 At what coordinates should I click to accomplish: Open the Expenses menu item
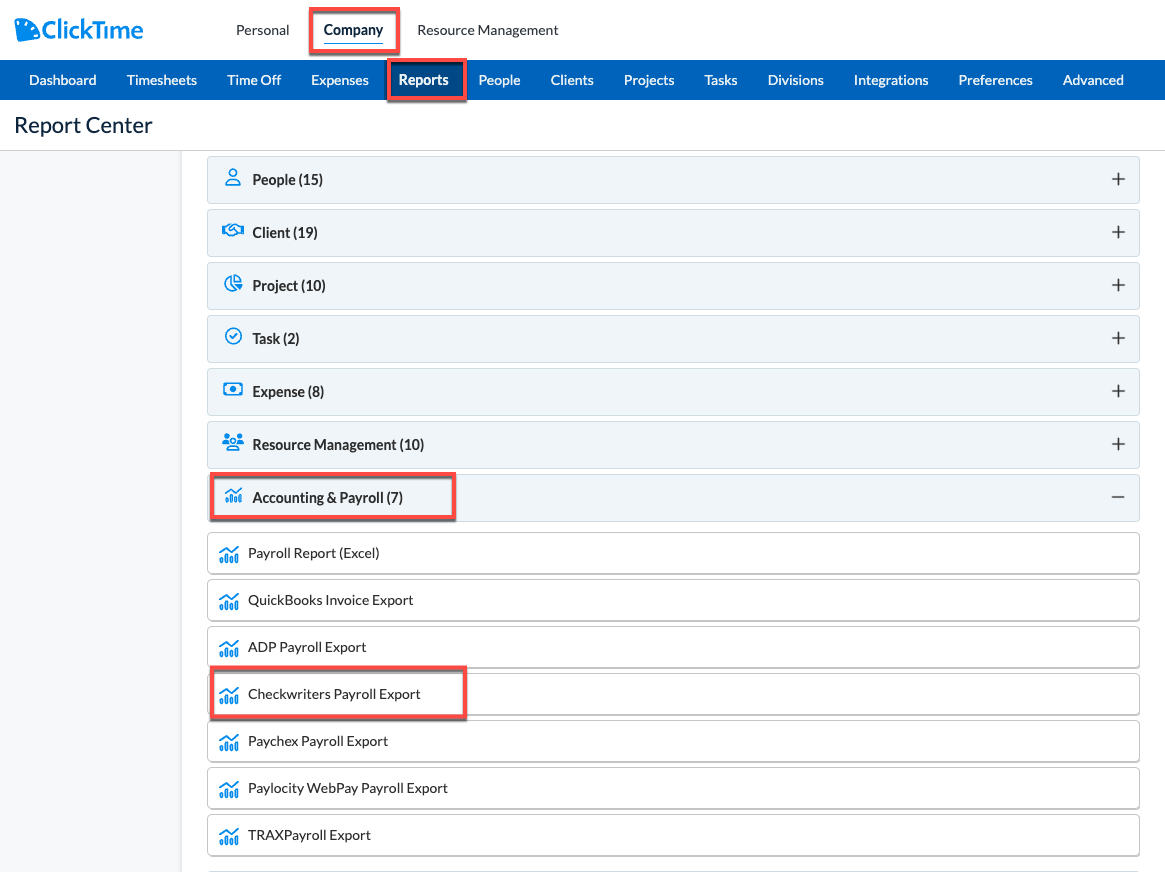coord(340,80)
